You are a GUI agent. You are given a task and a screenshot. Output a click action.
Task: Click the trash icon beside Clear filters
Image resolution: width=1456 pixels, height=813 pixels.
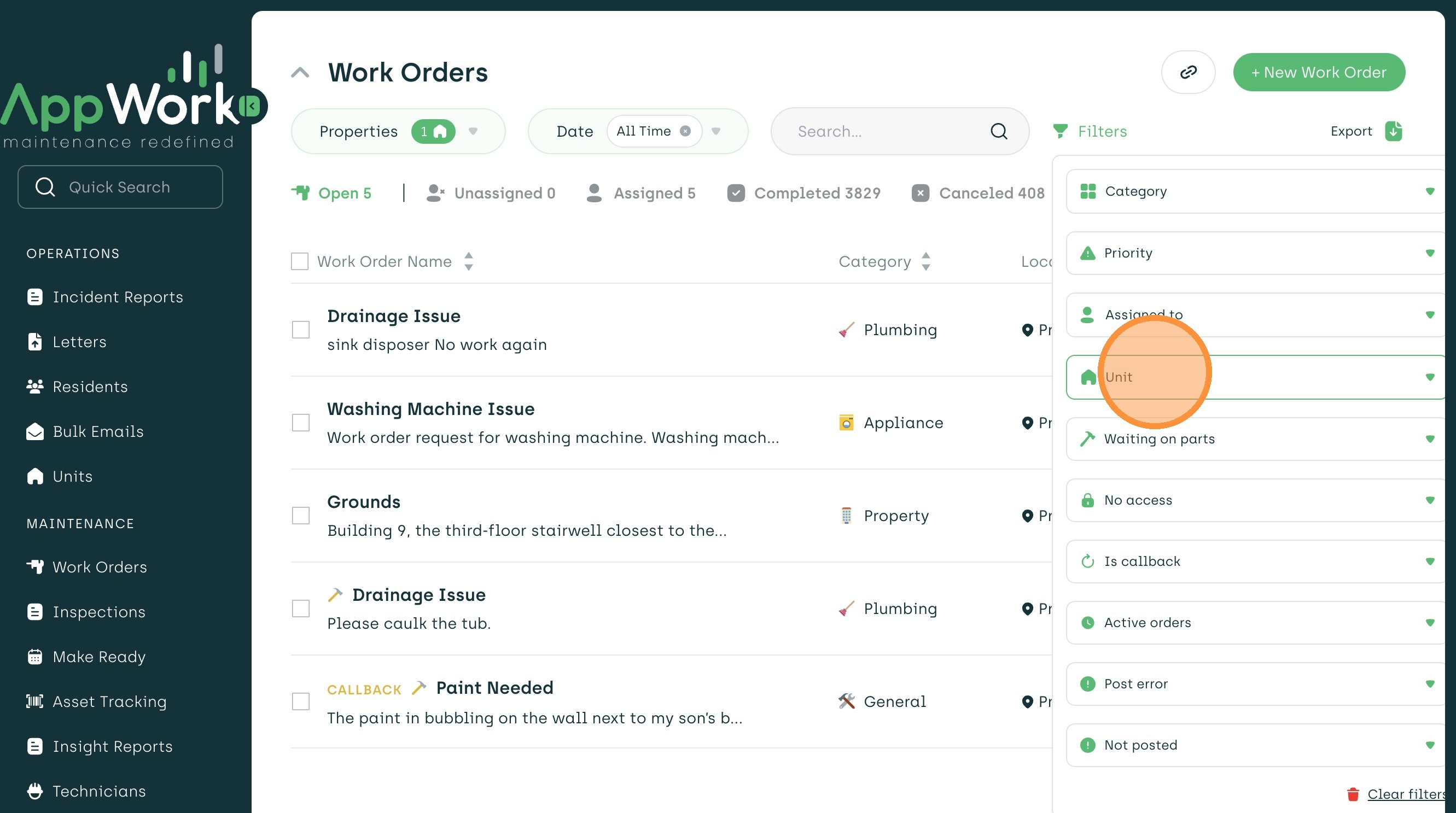(1353, 794)
